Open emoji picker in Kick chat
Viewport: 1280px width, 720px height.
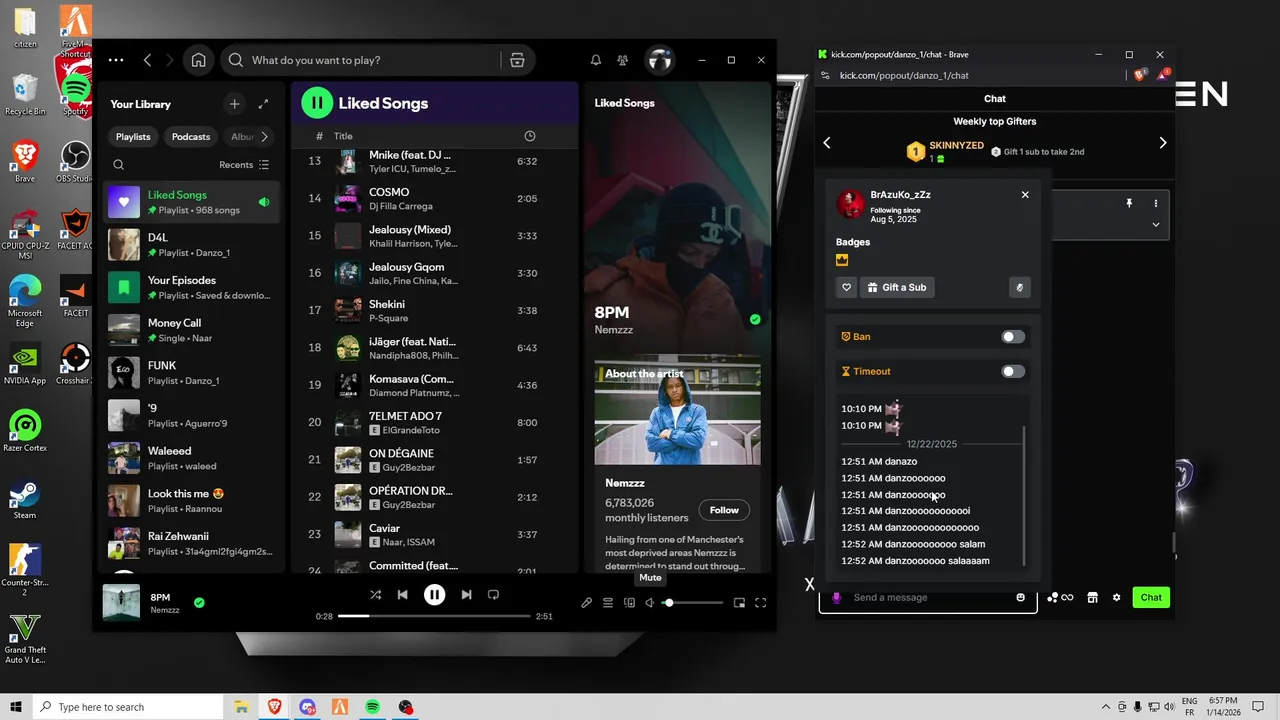[1021, 597]
